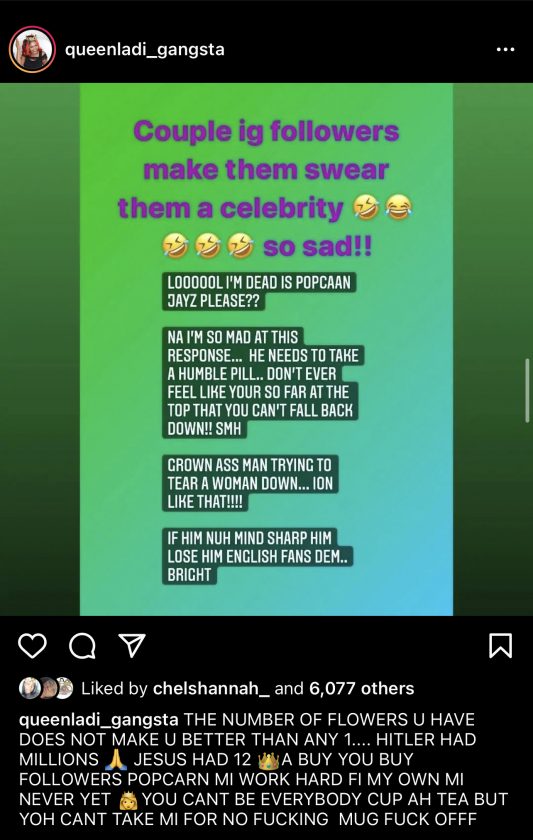This screenshot has height=840, width=533.
Task: Click the scrollbar on right edge
Action: click(527, 390)
